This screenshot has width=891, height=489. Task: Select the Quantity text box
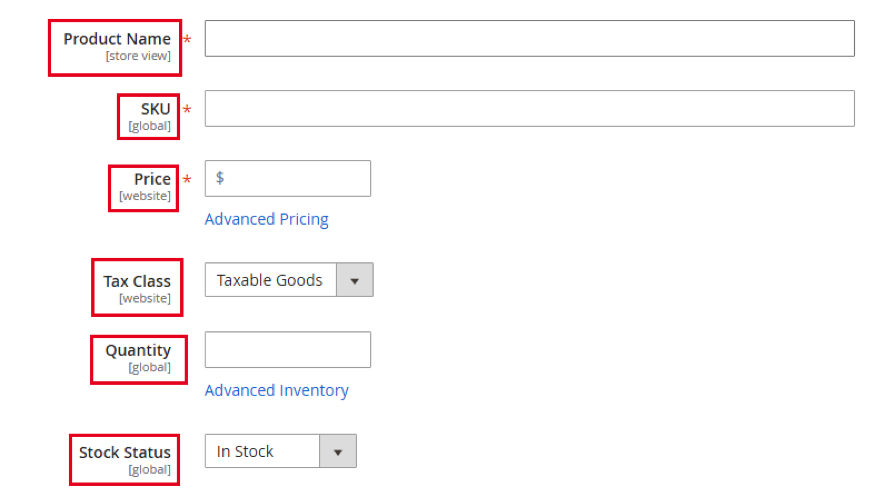pyautogui.click(x=288, y=350)
